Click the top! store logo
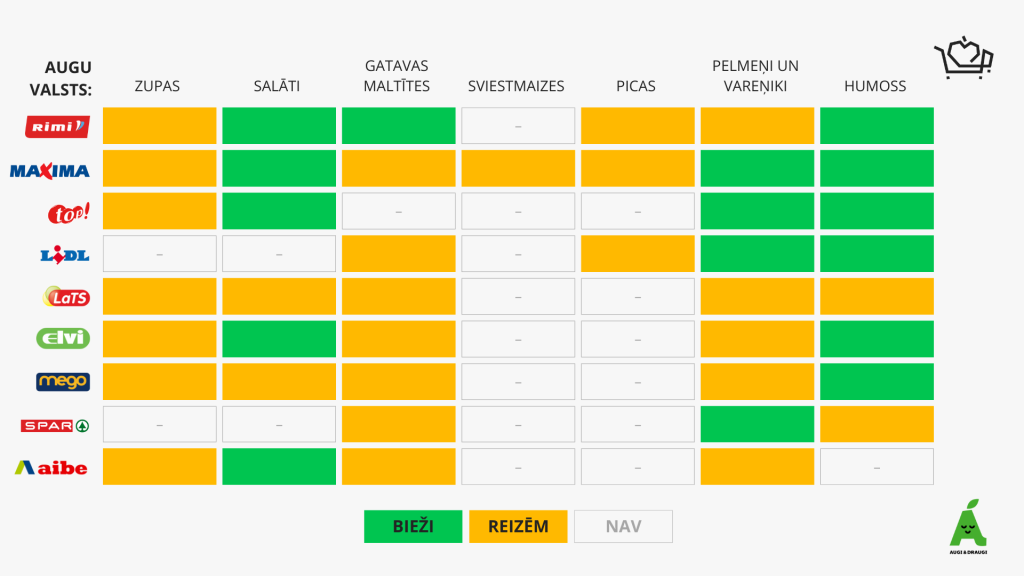This screenshot has width=1024, height=576. click(69, 213)
